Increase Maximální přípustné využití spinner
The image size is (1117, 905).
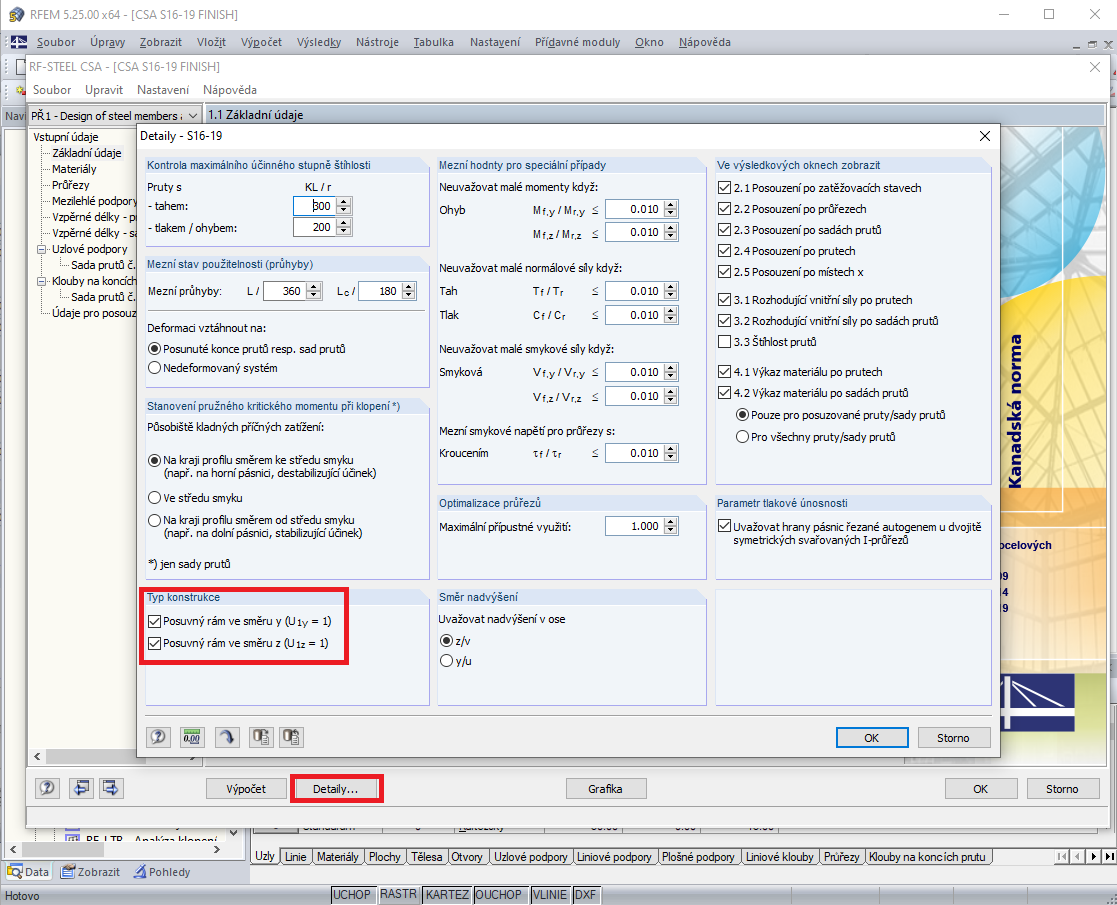[671, 522]
